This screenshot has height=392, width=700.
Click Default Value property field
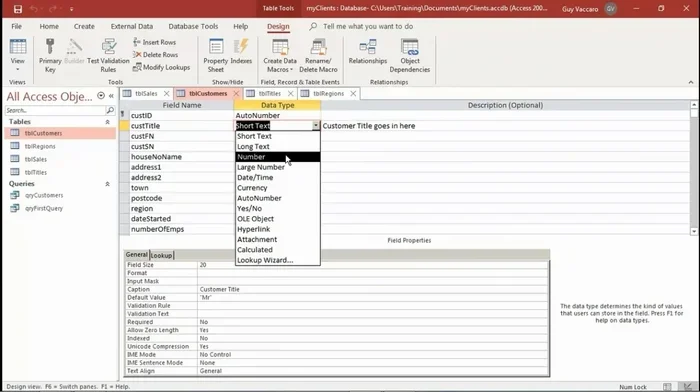pyautogui.click(x=373, y=297)
